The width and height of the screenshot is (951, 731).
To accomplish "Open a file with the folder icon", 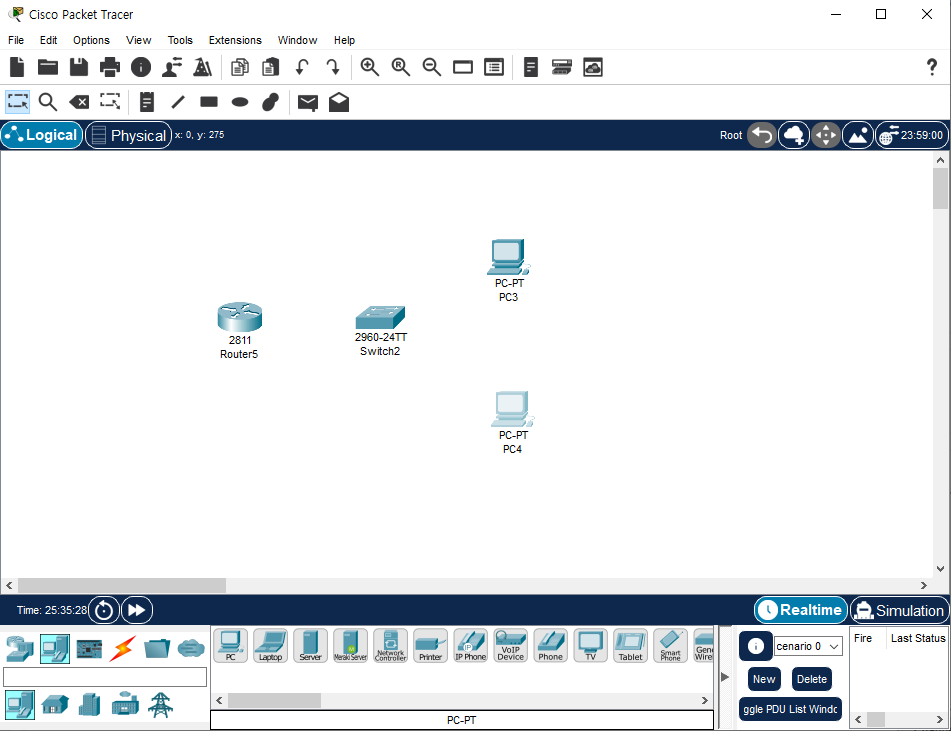I will [x=48, y=67].
